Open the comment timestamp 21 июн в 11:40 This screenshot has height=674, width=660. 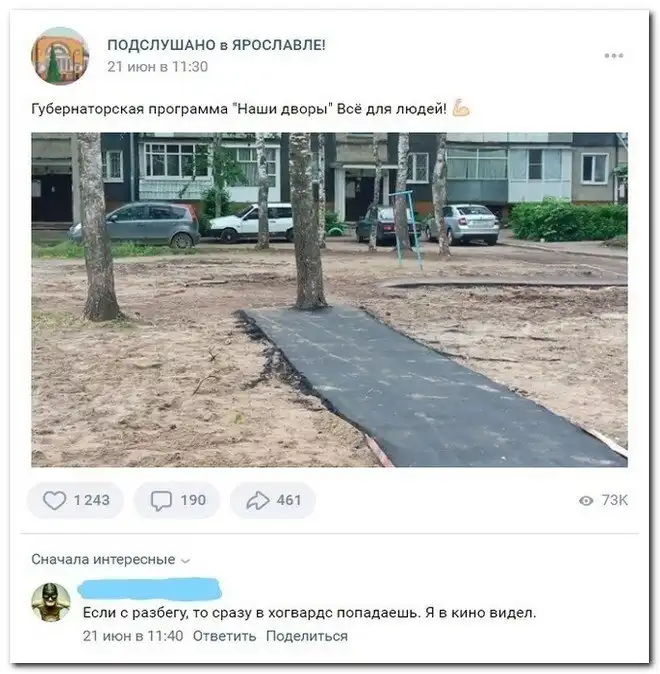point(133,636)
